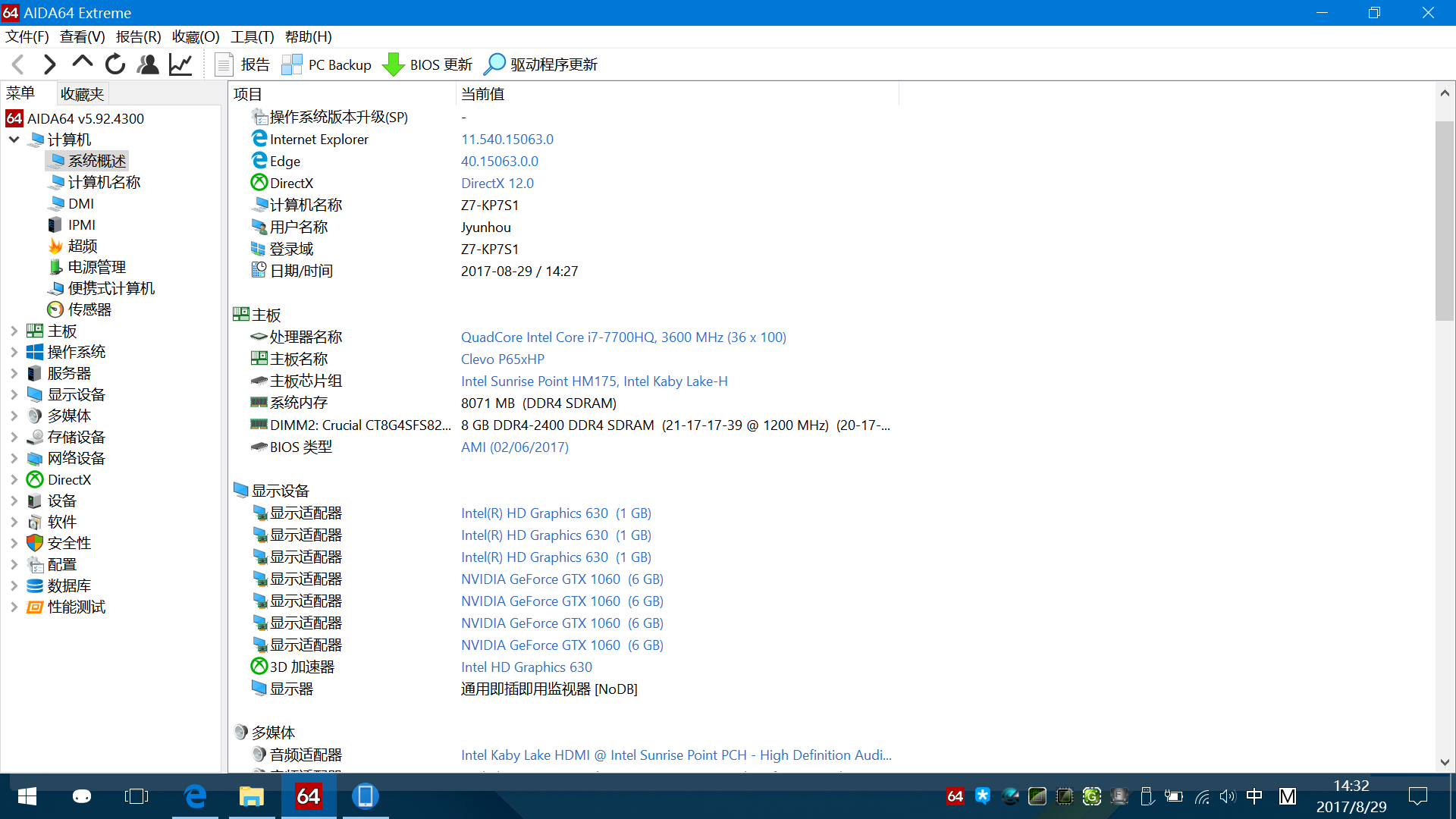Open the 工具(T) menu
This screenshot has width=1456, height=819.
click(x=252, y=36)
